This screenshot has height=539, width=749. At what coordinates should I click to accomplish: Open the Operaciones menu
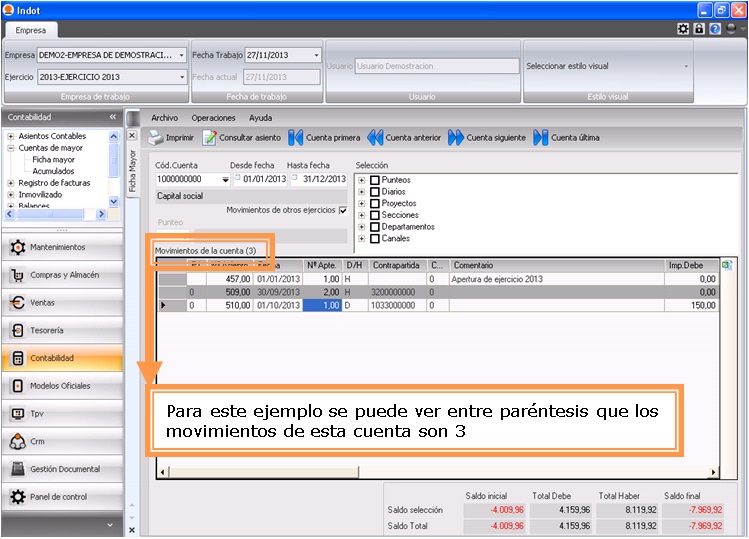(x=213, y=118)
